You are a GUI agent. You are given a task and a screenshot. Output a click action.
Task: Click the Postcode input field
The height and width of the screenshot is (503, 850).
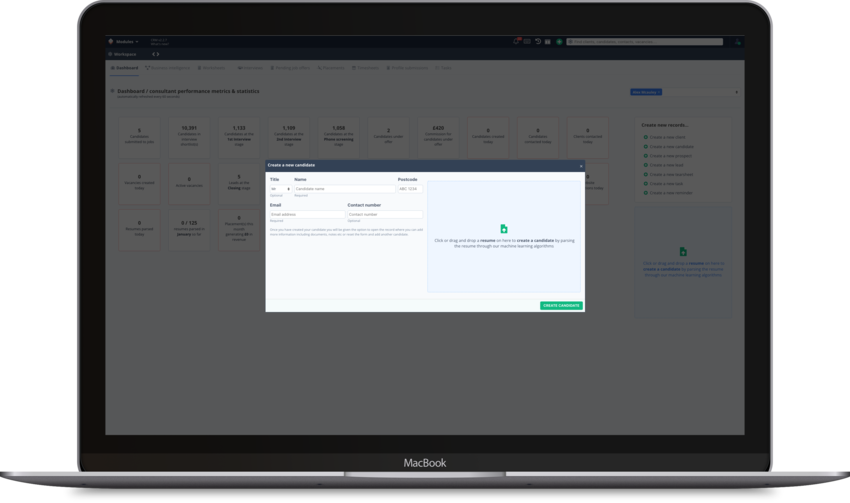tap(410, 189)
